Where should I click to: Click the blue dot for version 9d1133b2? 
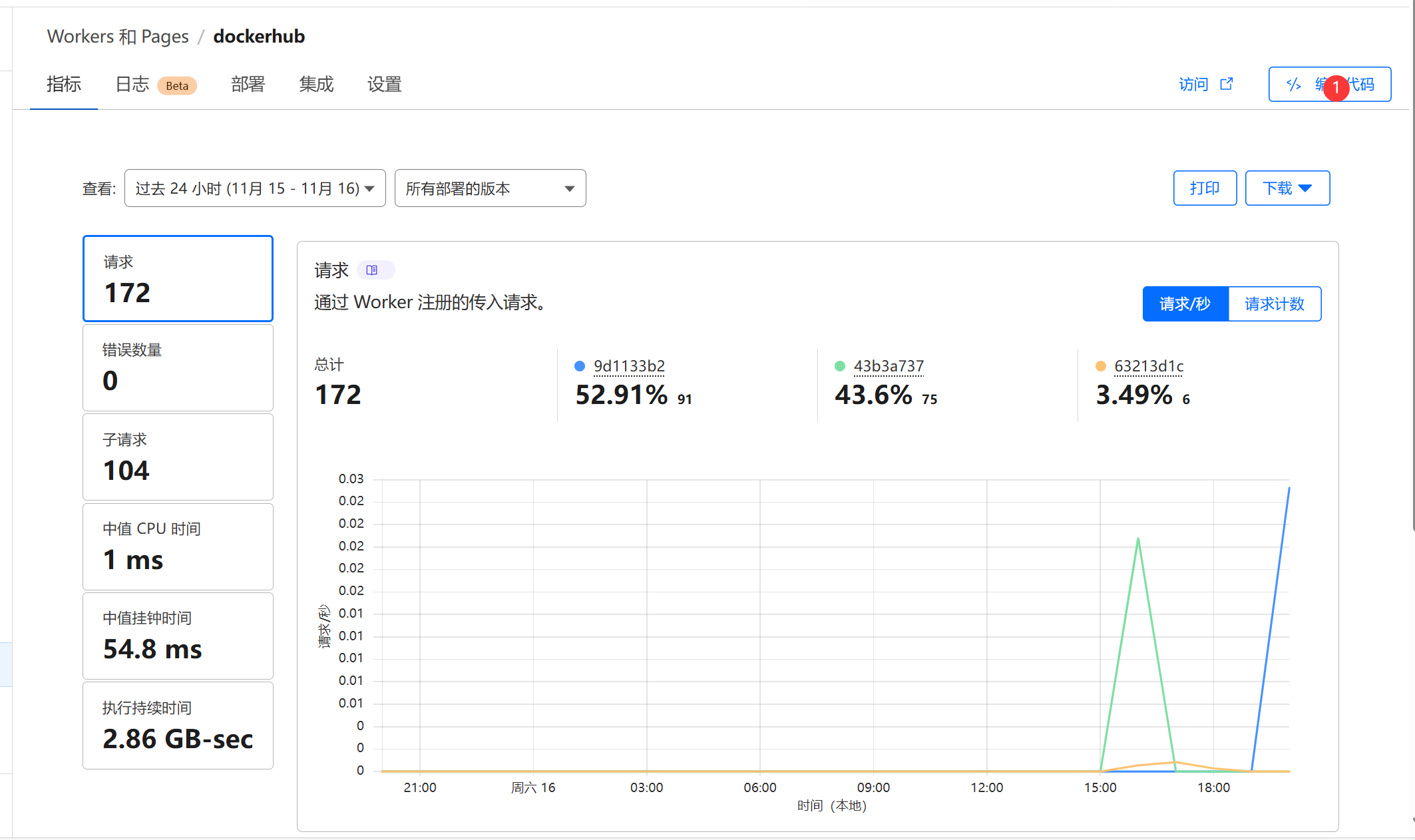point(580,366)
